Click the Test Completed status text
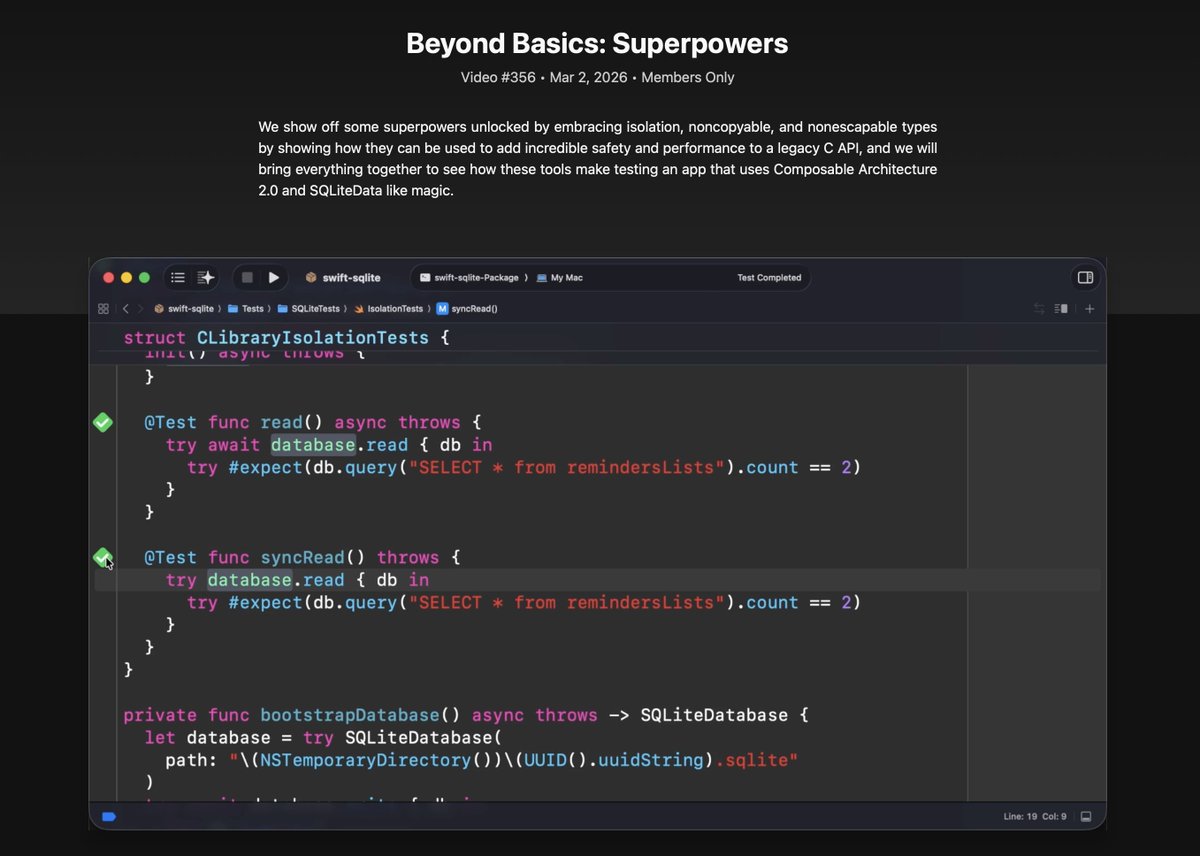 pyautogui.click(x=769, y=278)
